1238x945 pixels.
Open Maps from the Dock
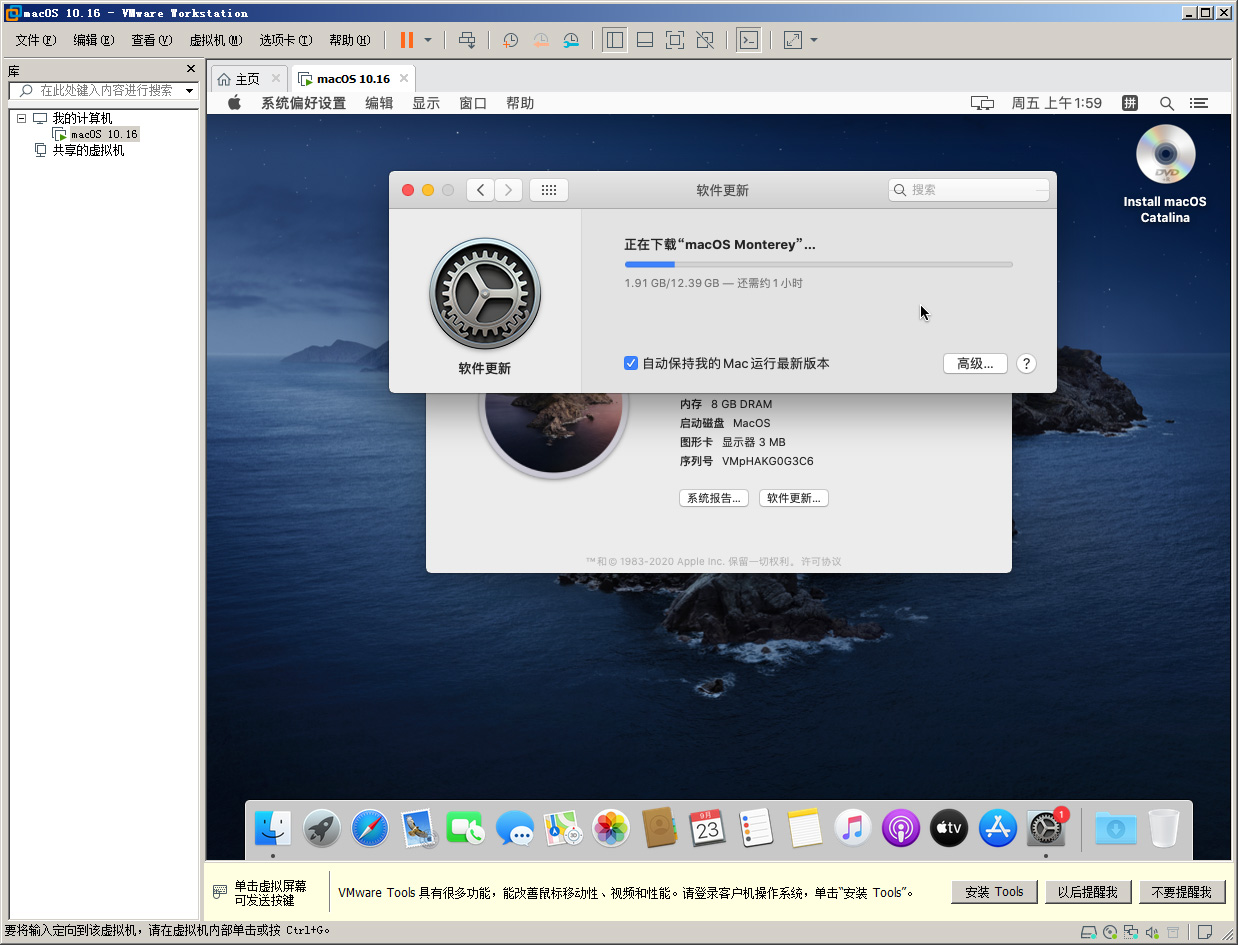coord(563,828)
